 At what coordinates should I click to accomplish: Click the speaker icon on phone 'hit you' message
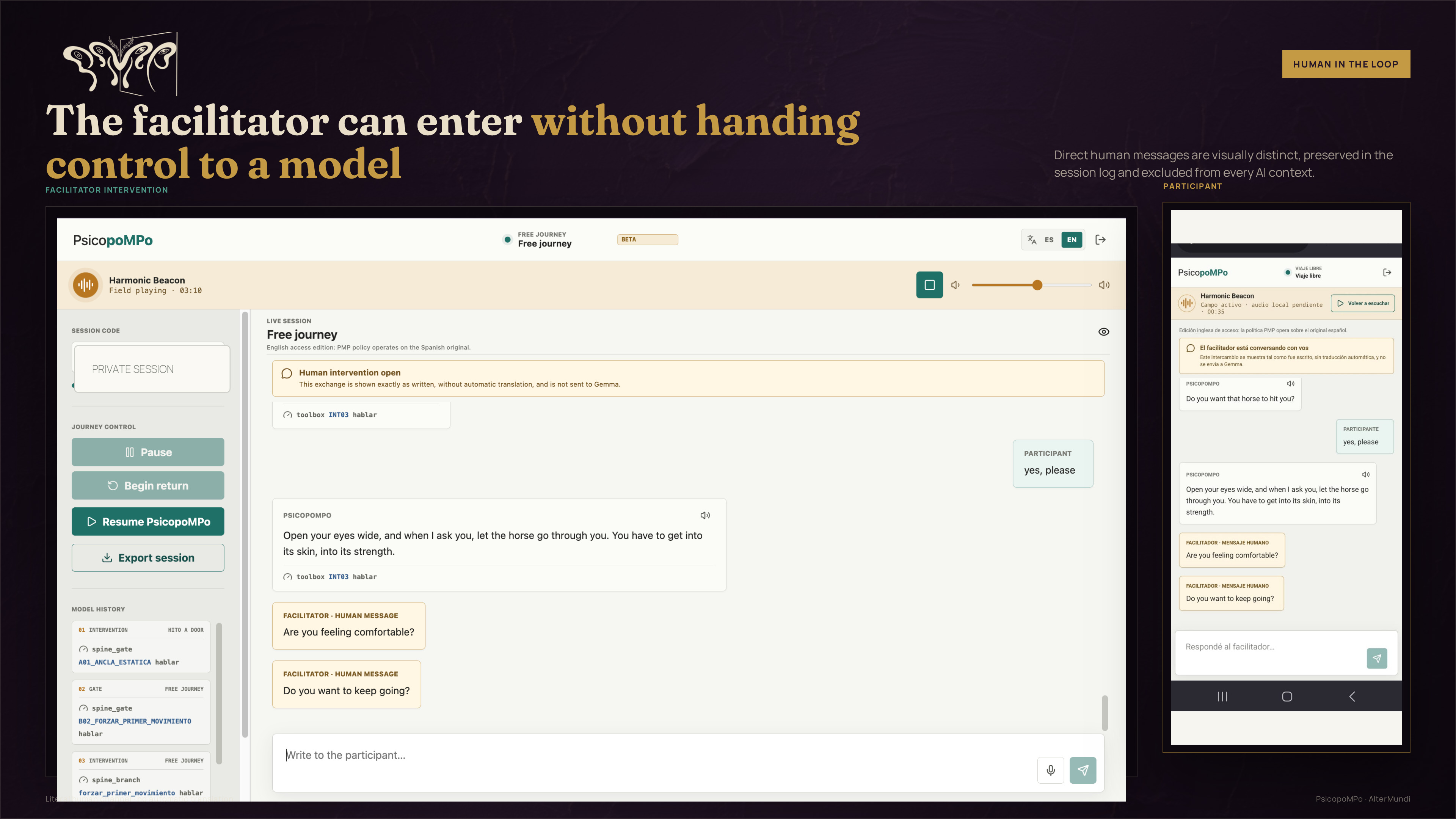1290,384
